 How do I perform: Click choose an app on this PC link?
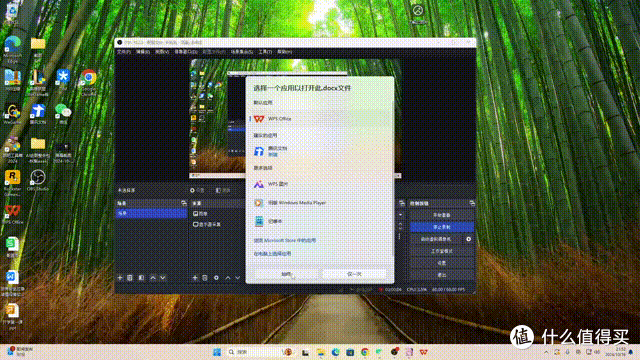pos(272,253)
